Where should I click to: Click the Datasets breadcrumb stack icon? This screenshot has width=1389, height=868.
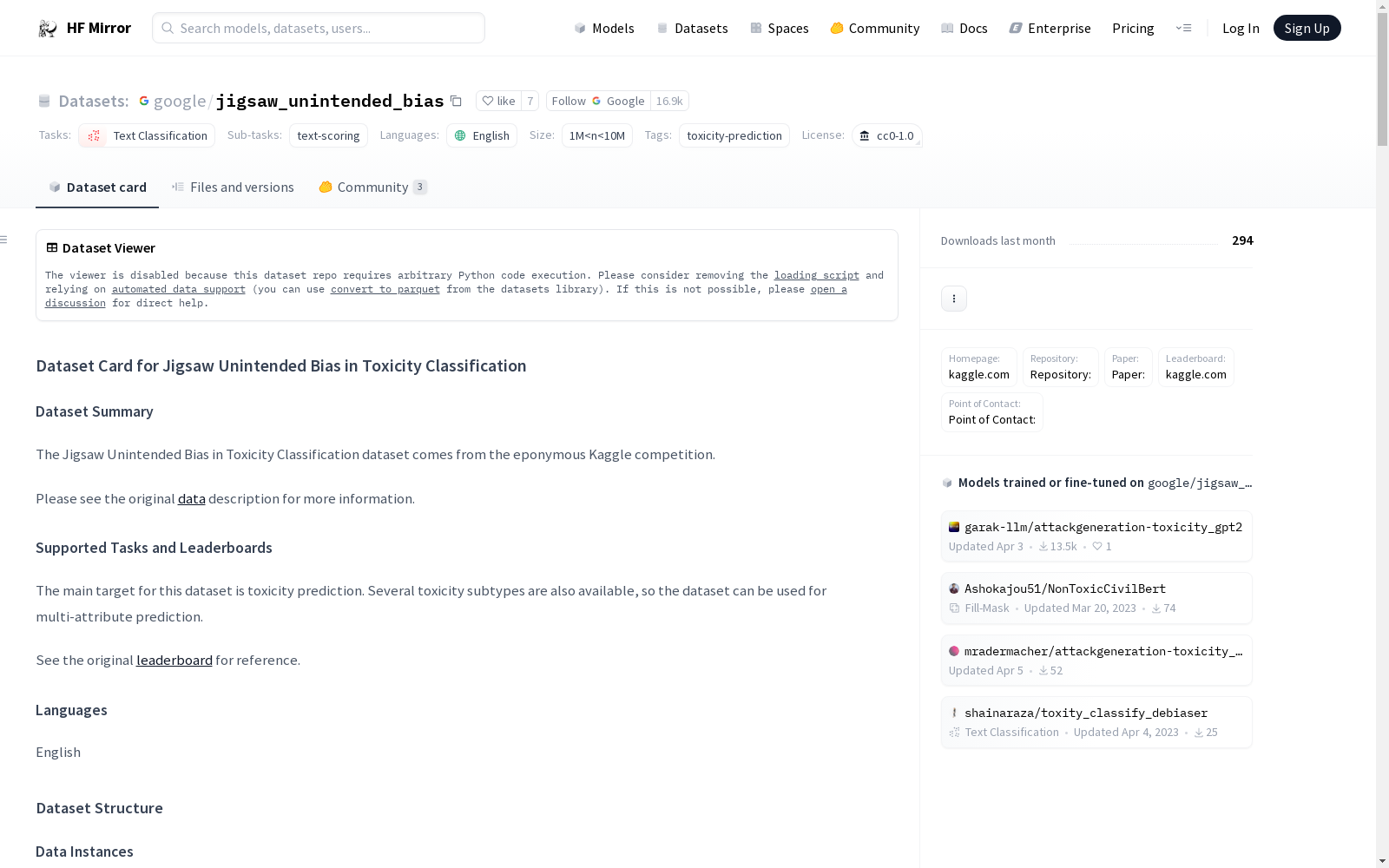(x=44, y=102)
